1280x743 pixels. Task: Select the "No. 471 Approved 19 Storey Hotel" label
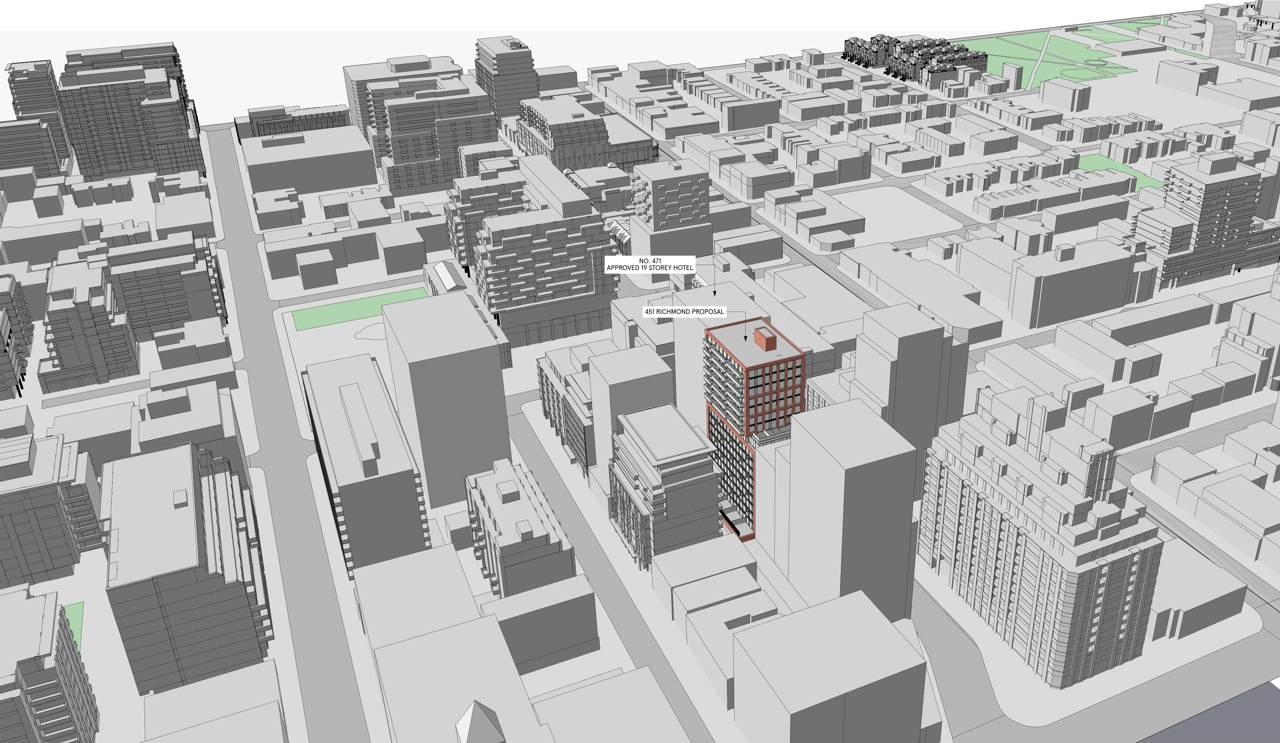coord(650,265)
